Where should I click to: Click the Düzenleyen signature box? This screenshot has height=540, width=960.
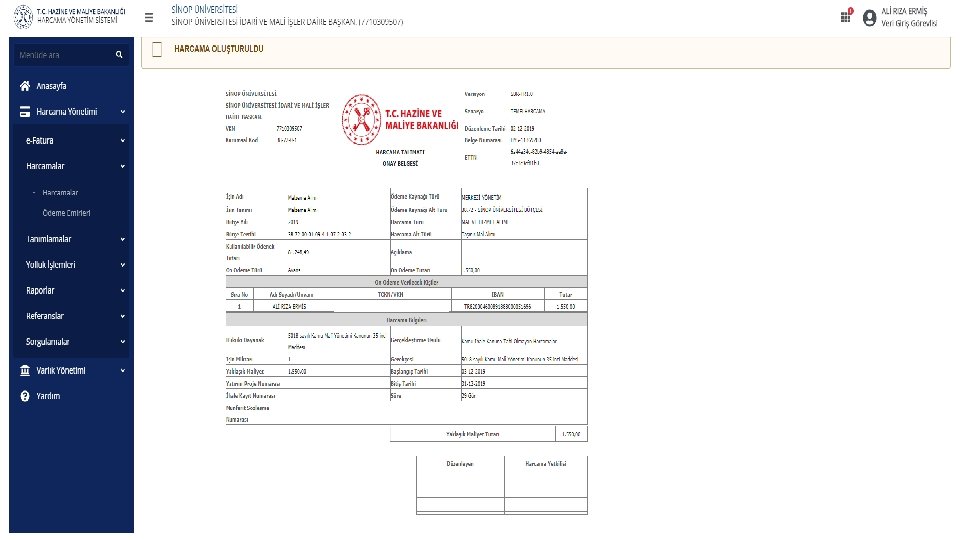tap(460, 476)
